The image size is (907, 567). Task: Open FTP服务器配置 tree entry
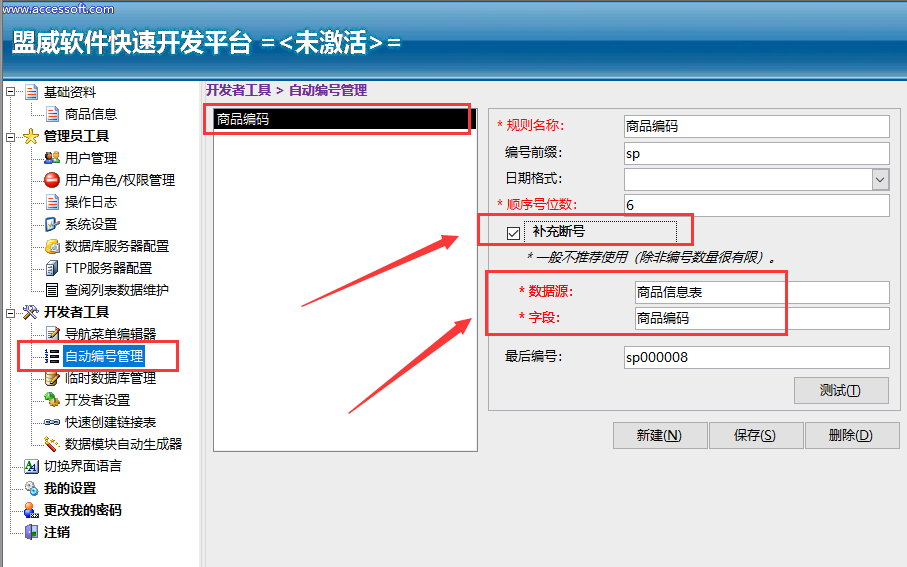pyautogui.click(x=108, y=268)
